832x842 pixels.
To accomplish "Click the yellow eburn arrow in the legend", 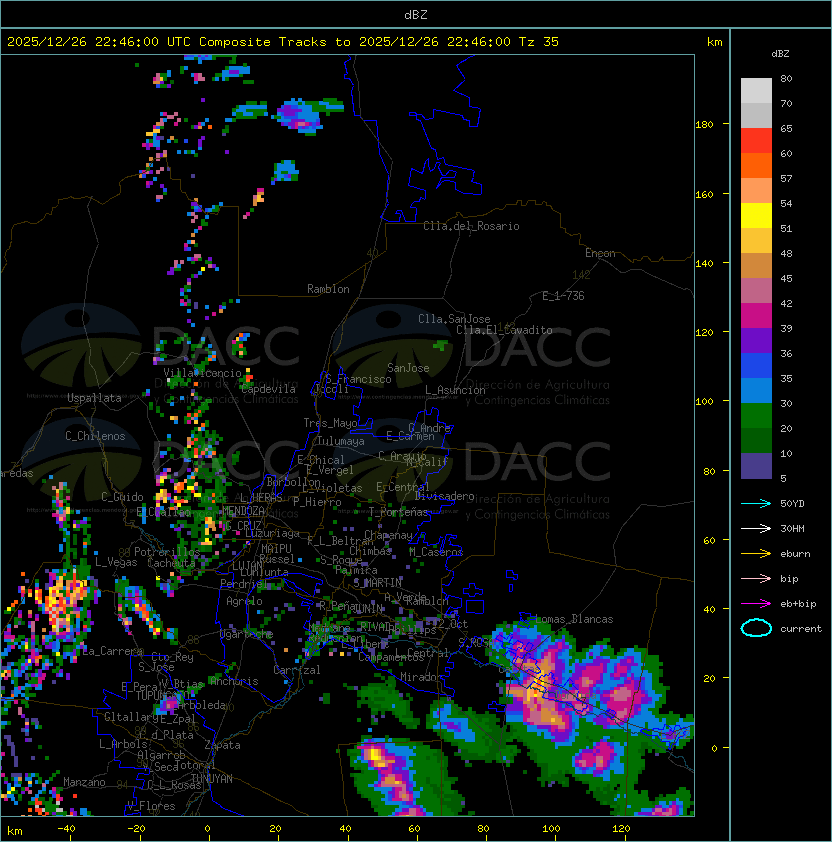I will coord(756,554).
